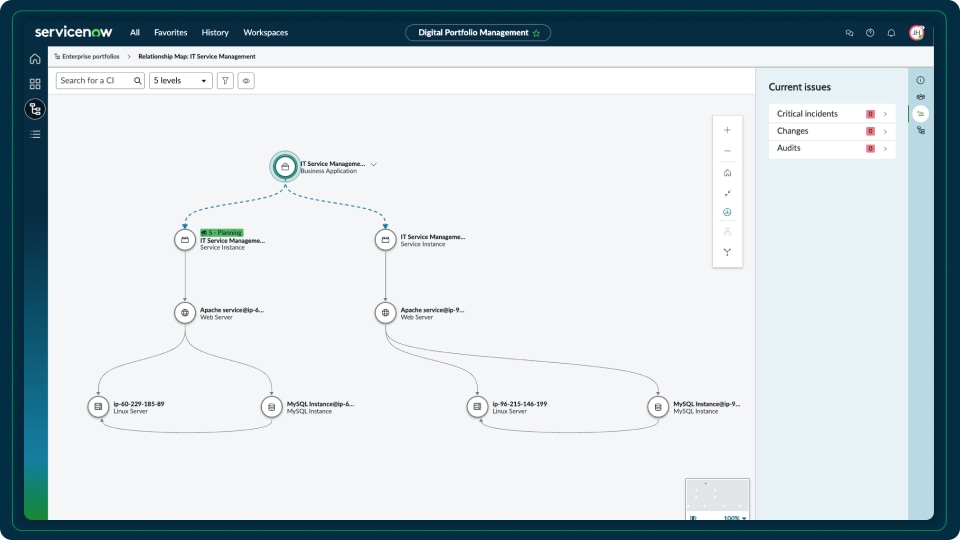Expand chevron next to IT Service Management node
The image size is (960, 540).
373,164
